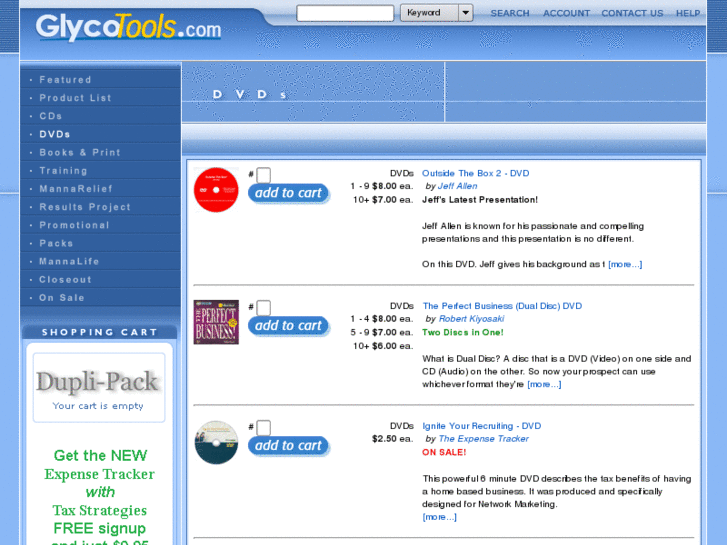Viewport: 727px width, 545px height.
Task: View author Jeff Allen's link
Action: [x=457, y=186]
